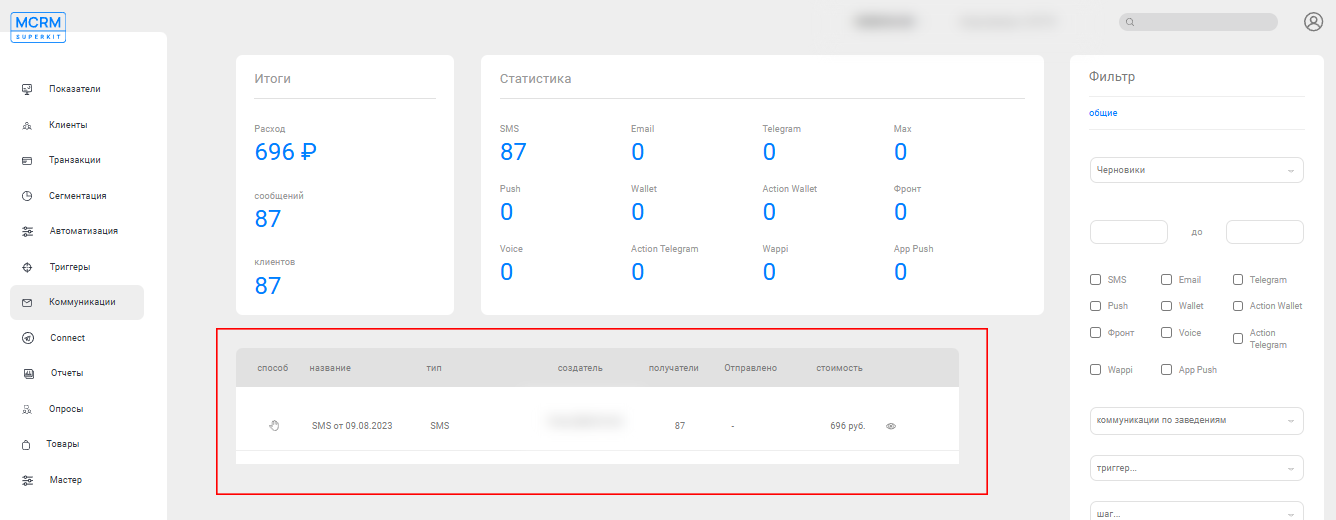1336x520 pixels.
Task: Click the Connect telegram icon
Action: point(28,338)
